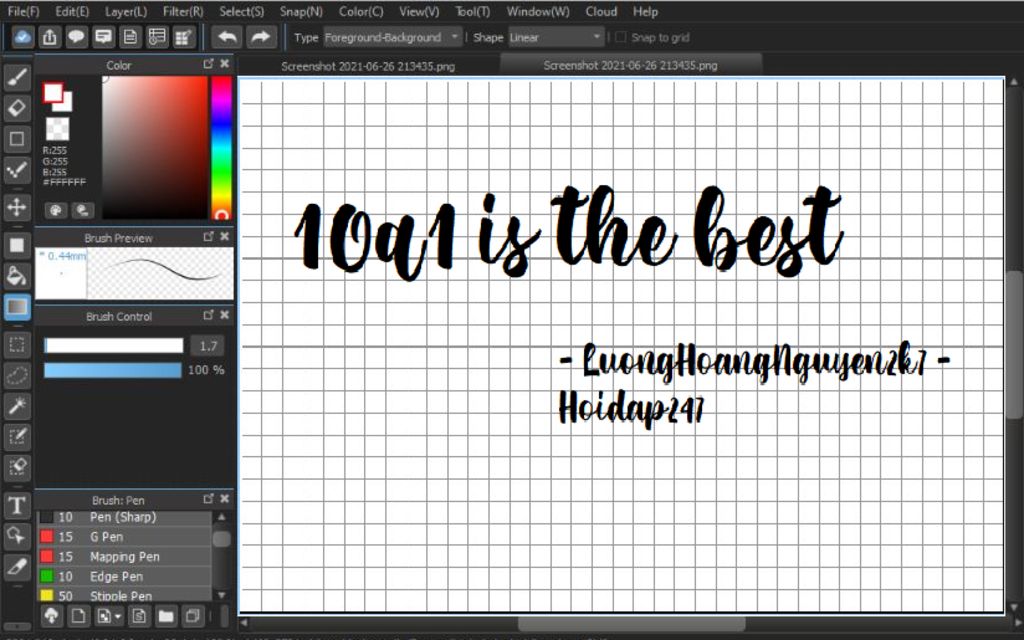Screen dimensions: 1024x640
Task: Expand the add bitmap brush dropdown arrow
Action: click(118, 616)
